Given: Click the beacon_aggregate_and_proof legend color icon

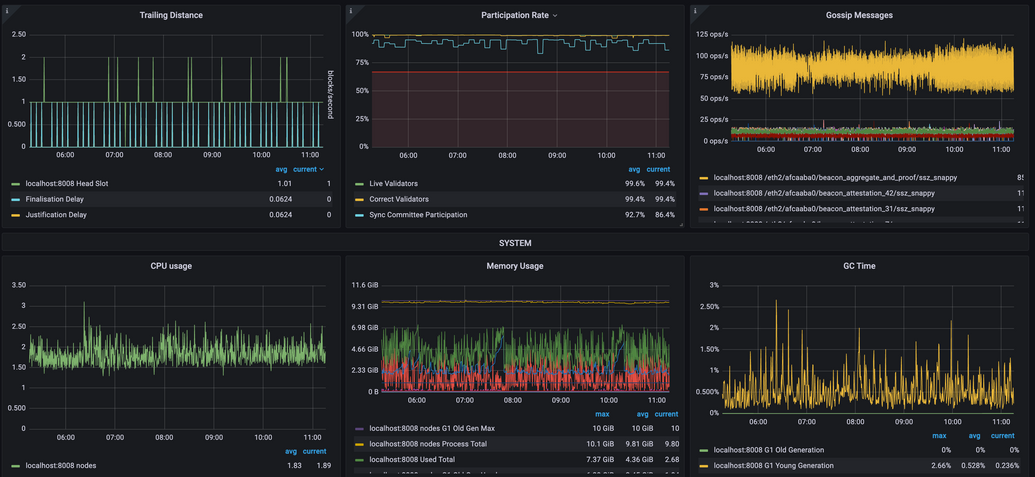Looking at the screenshot, I should [704, 178].
